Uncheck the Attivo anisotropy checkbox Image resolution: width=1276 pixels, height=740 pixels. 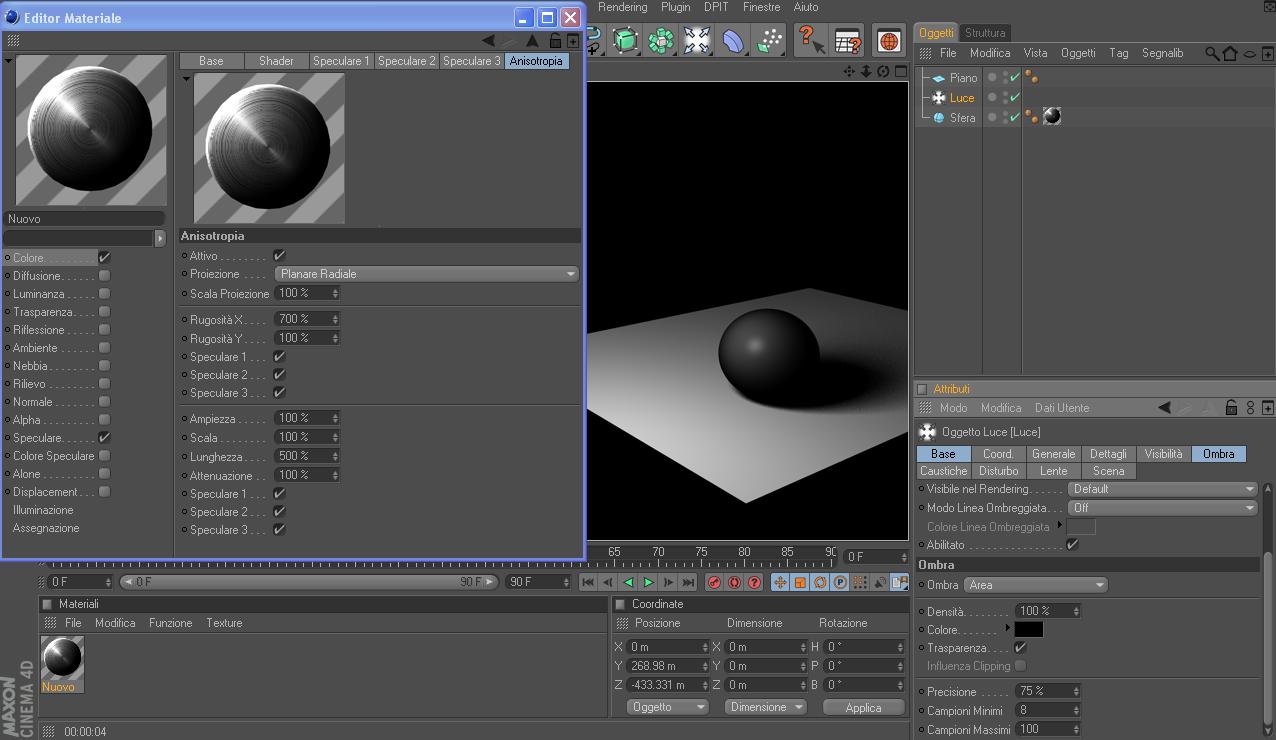[x=279, y=256]
